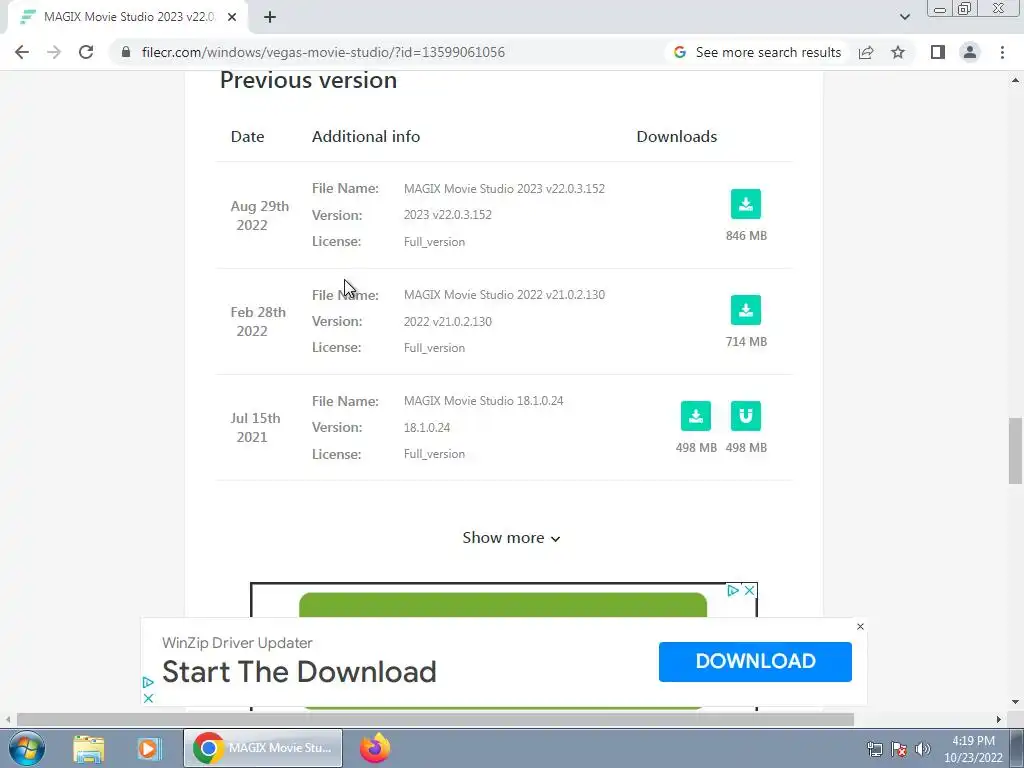Reload the filecr page

click(x=86, y=52)
